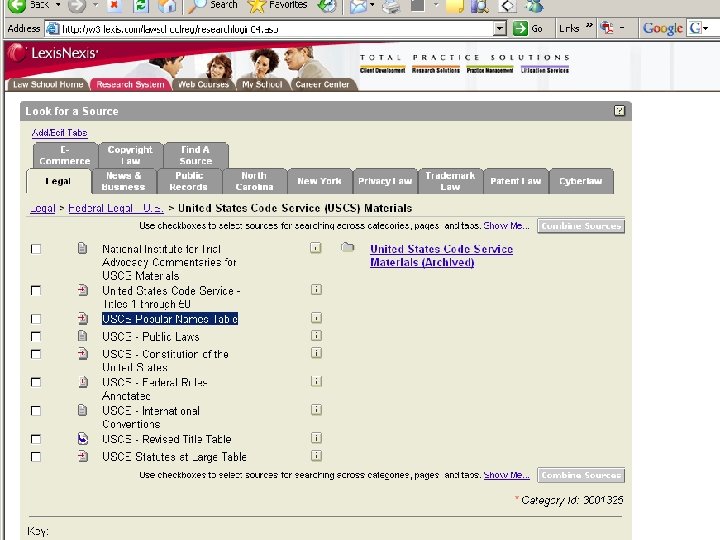Check the USCS Statutes at Large Table checkbox
This screenshot has width=720, height=540.
coord(36,457)
